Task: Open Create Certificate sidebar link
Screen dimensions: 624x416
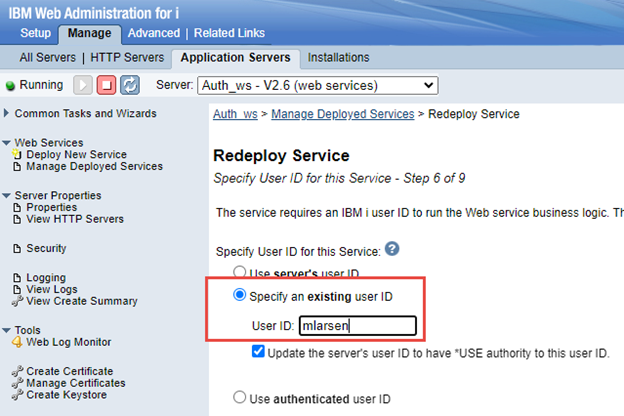Action: (x=70, y=371)
